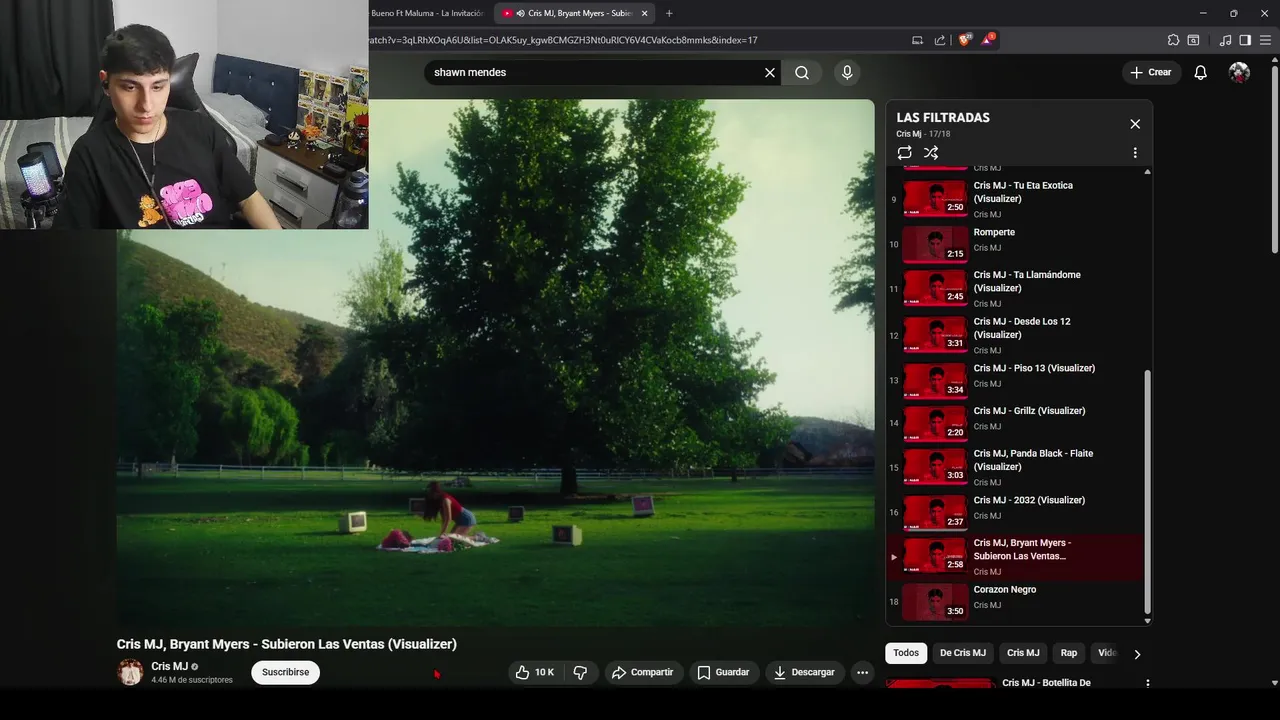The image size is (1280, 720).
Task: Click current track Subieron Las Ventas
Action: point(1015,557)
